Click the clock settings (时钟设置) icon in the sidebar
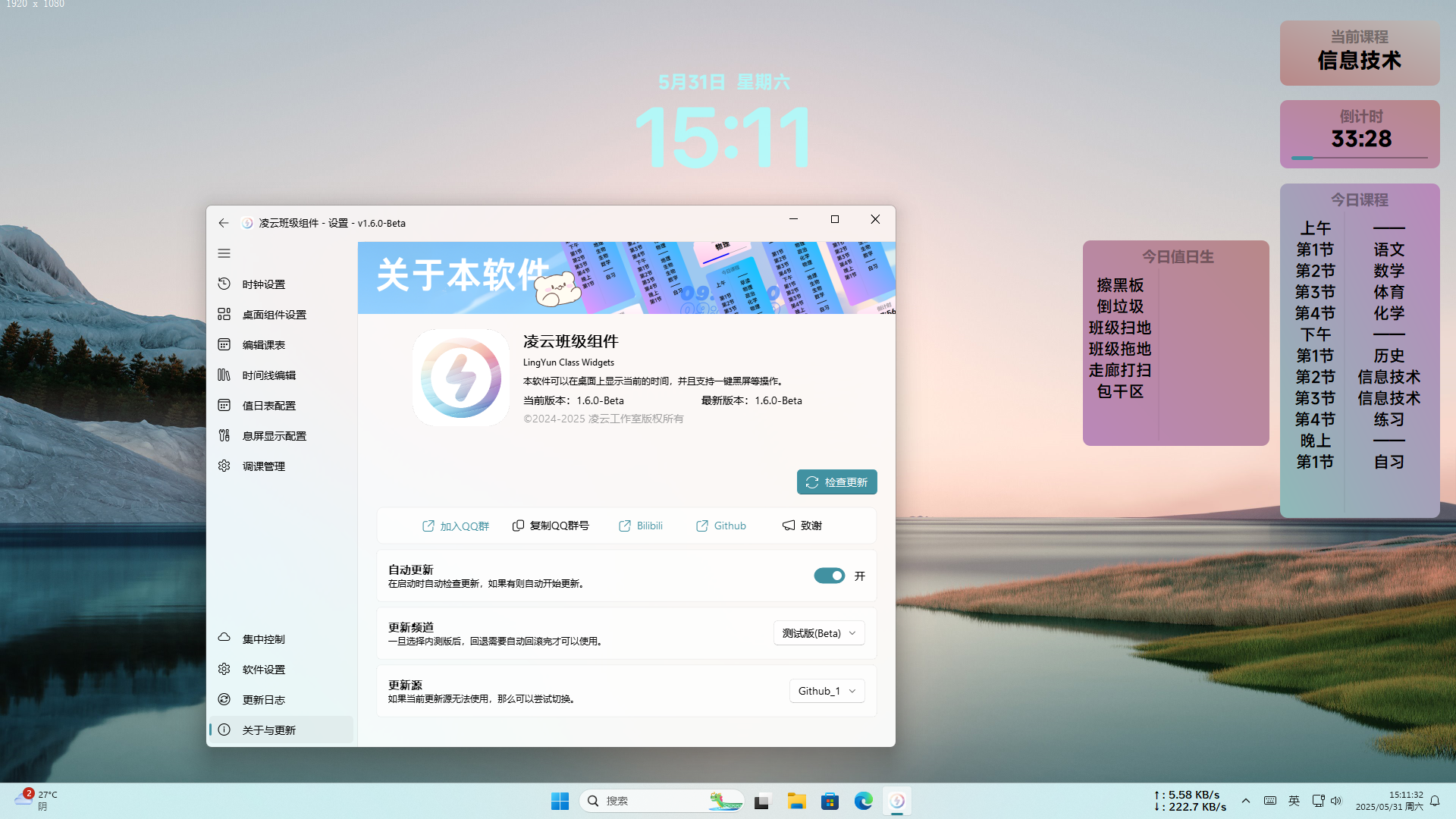1456x819 pixels. (224, 284)
